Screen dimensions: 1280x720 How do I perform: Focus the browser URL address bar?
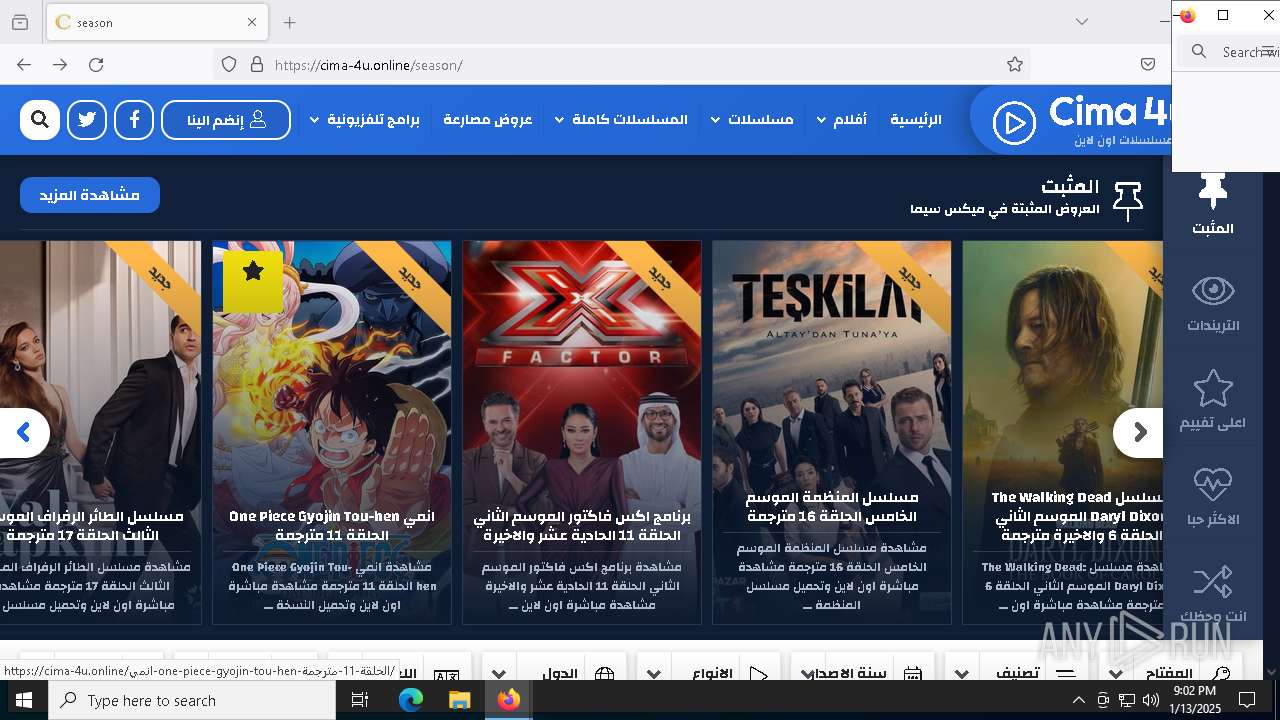coord(620,64)
